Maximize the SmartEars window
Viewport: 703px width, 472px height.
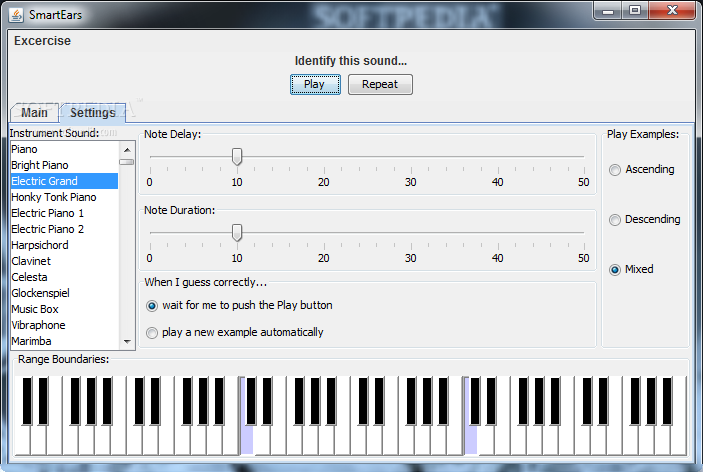click(635, 11)
